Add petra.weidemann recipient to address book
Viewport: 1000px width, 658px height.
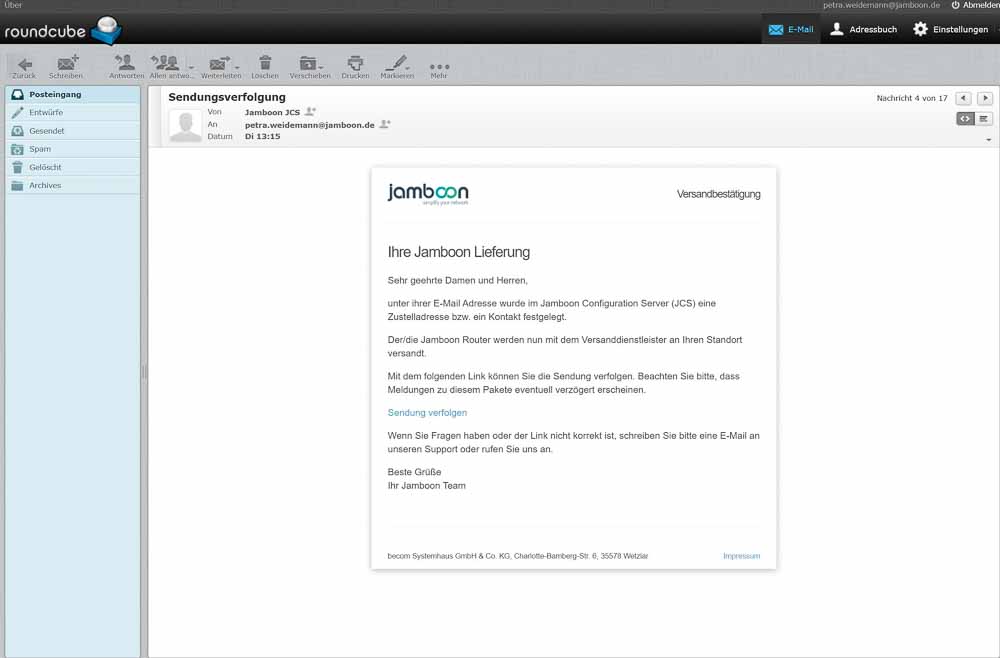(385, 124)
